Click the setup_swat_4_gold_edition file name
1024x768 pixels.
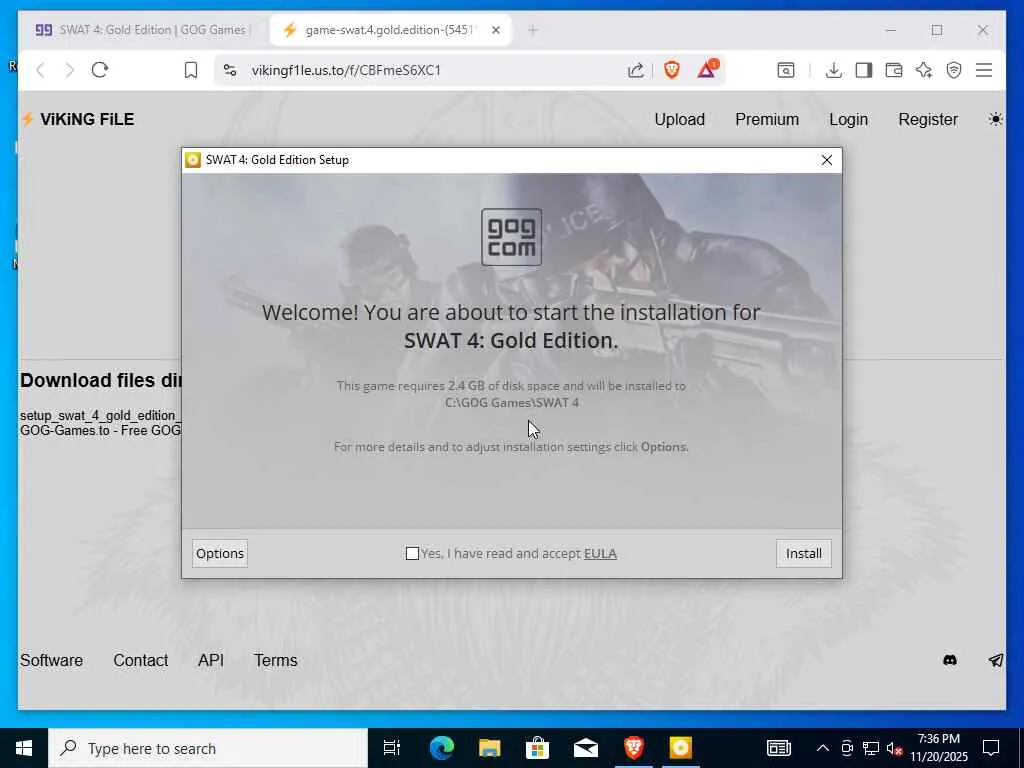point(101,415)
